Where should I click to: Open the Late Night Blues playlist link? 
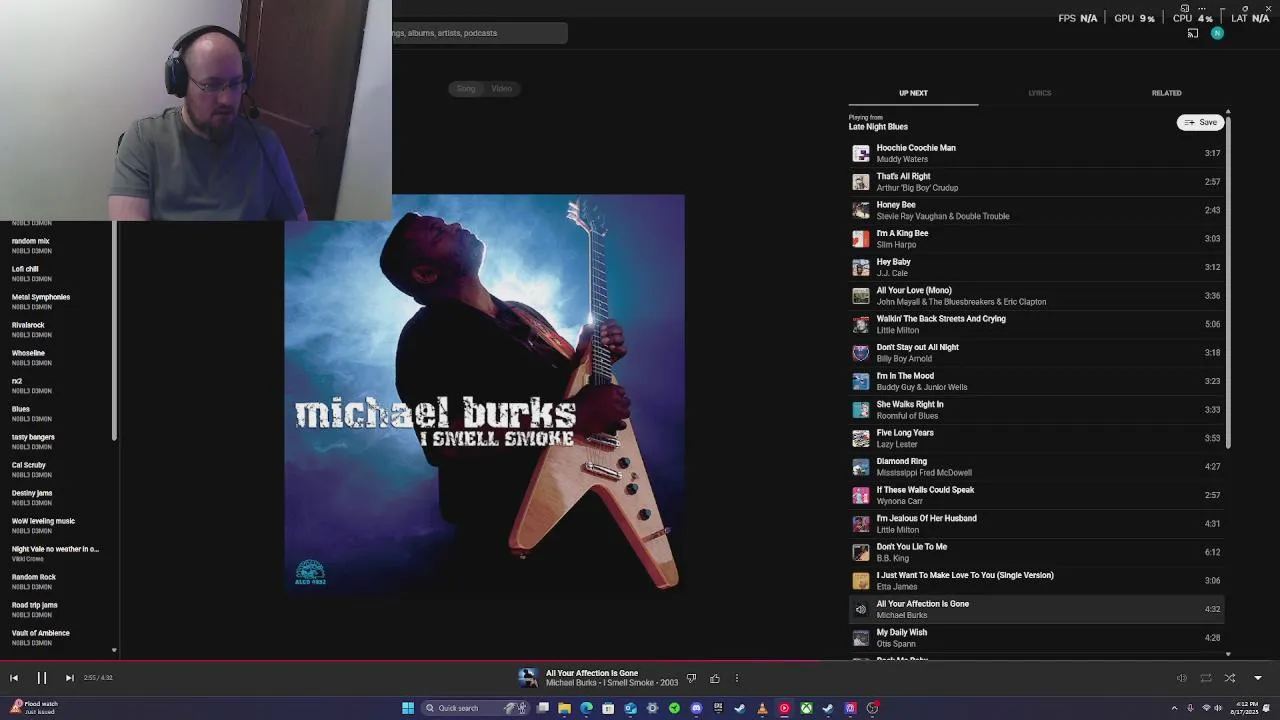coord(878,127)
